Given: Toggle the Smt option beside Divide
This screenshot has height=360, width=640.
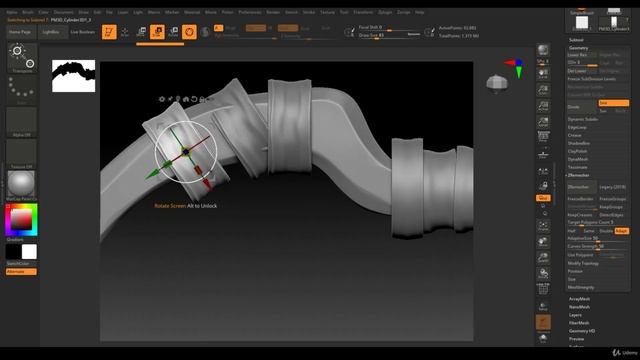Looking at the screenshot, I should tap(613, 103).
